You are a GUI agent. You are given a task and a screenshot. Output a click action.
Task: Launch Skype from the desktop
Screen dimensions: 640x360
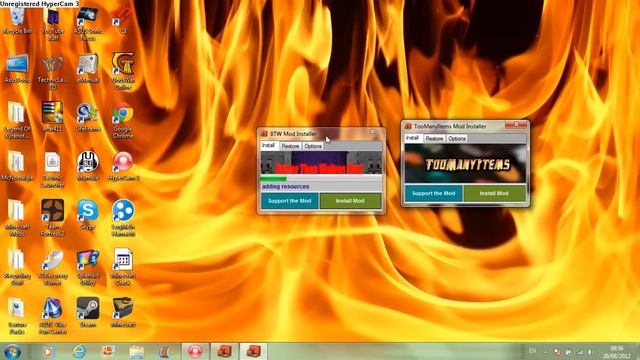coord(88,215)
